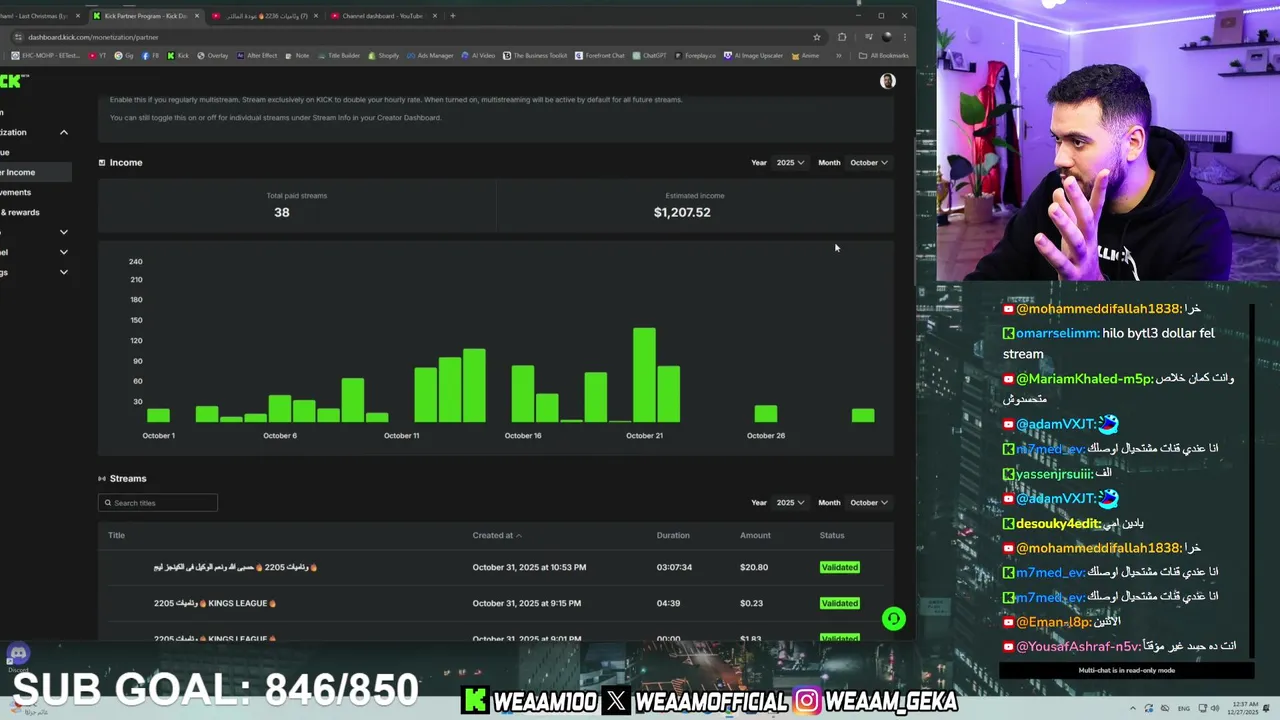Open the Shopify bookmark
1280x720 pixels.
click(383, 56)
